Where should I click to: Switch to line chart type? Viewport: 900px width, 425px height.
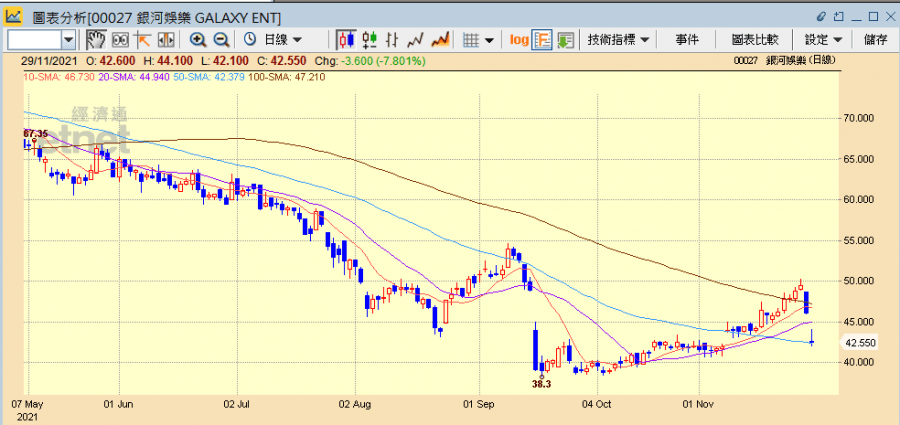[x=416, y=40]
